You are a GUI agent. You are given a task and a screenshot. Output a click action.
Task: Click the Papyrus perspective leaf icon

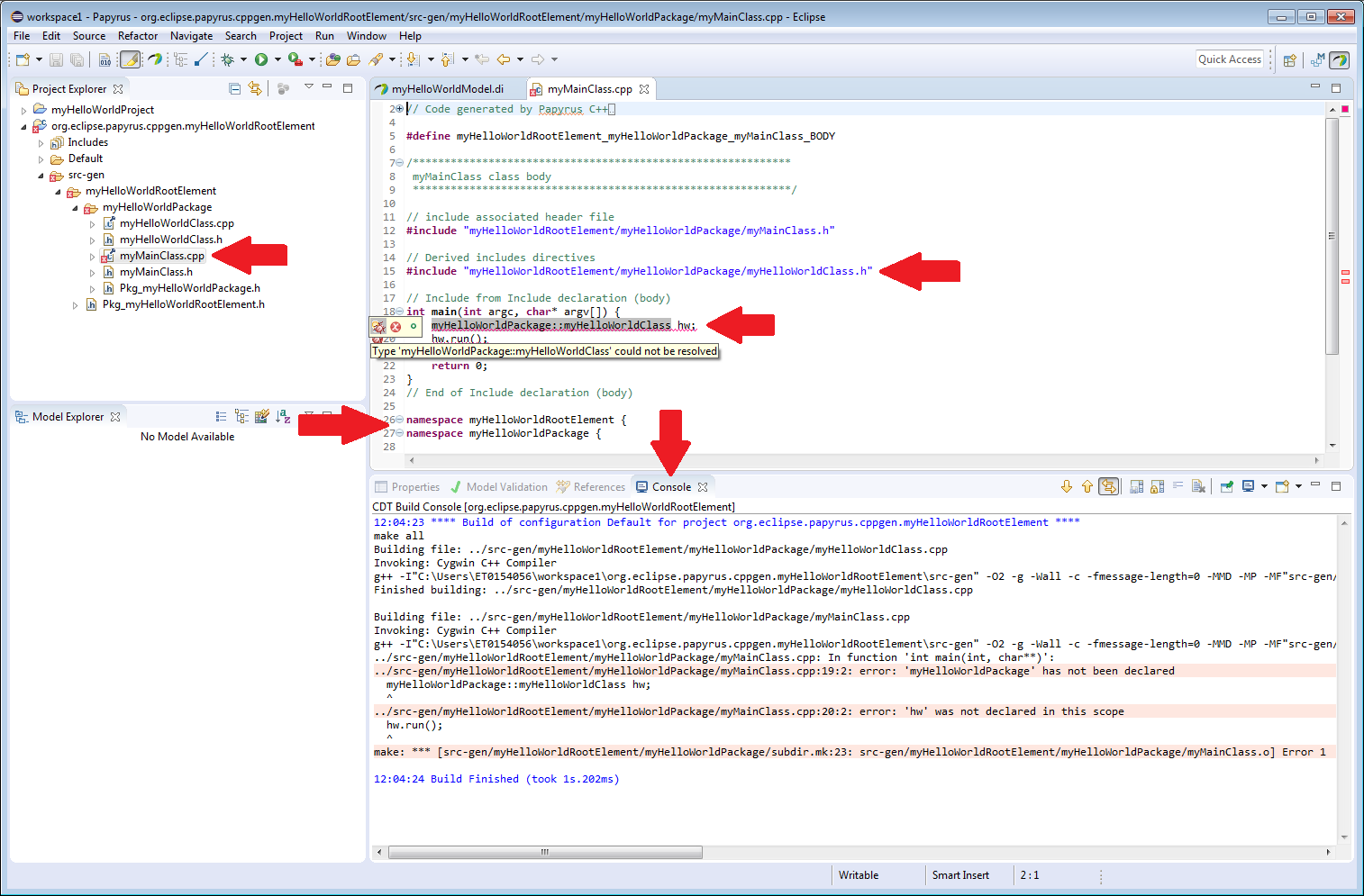pyautogui.click(x=1340, y=60)
